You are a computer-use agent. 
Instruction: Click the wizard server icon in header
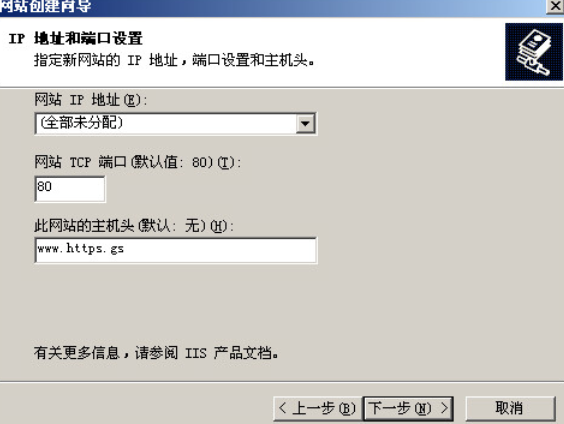(534, 52)
